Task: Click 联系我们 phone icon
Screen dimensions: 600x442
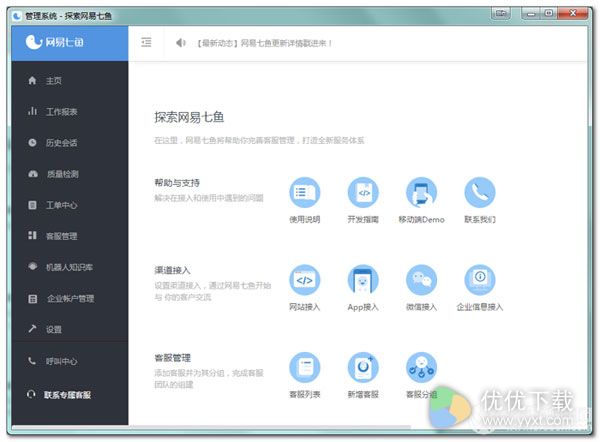Action: coord(480,192)
